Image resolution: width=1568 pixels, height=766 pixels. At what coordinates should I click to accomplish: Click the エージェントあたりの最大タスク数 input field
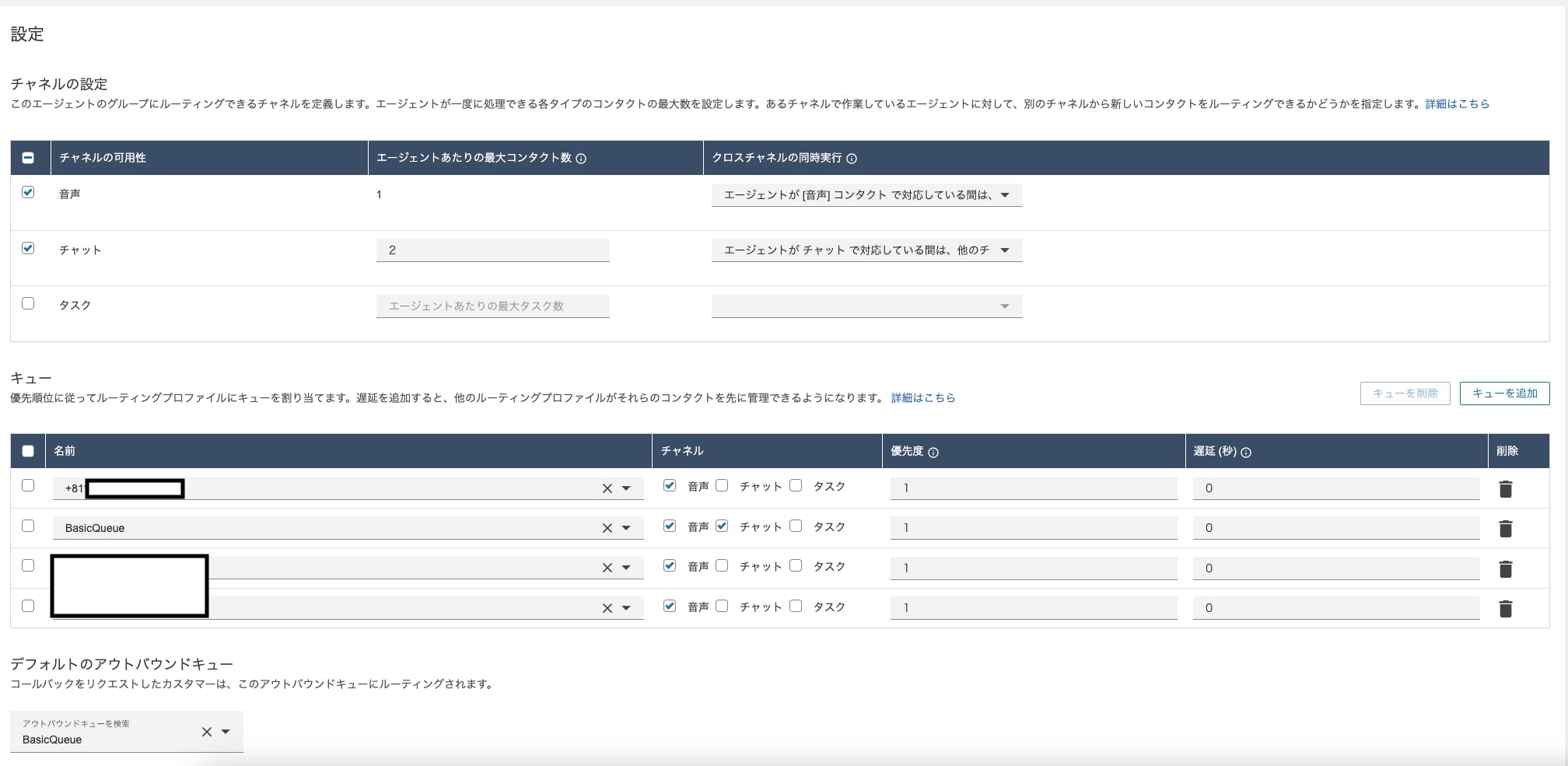[492, 306]
